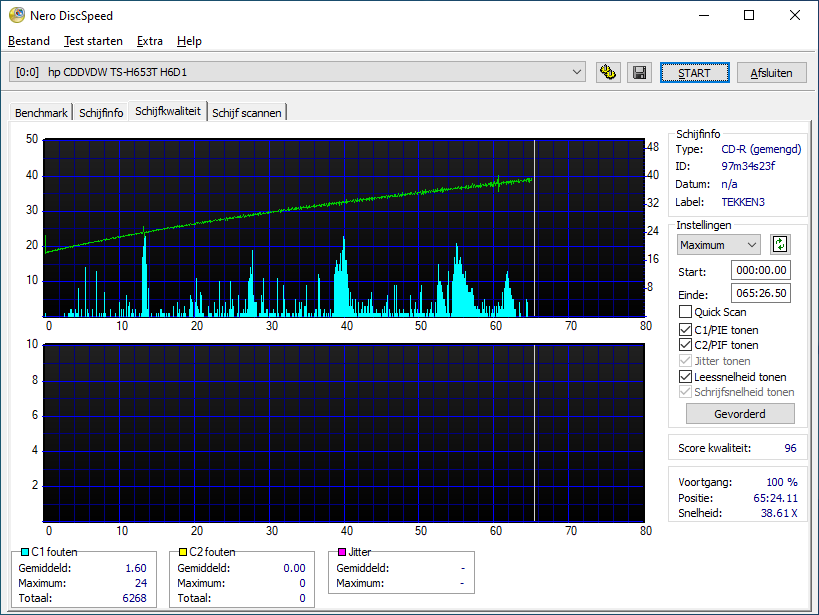Click the C1 Gemiddeld value 1.60
The height and width of the screenshot is (615, 819).
(136, 568)
